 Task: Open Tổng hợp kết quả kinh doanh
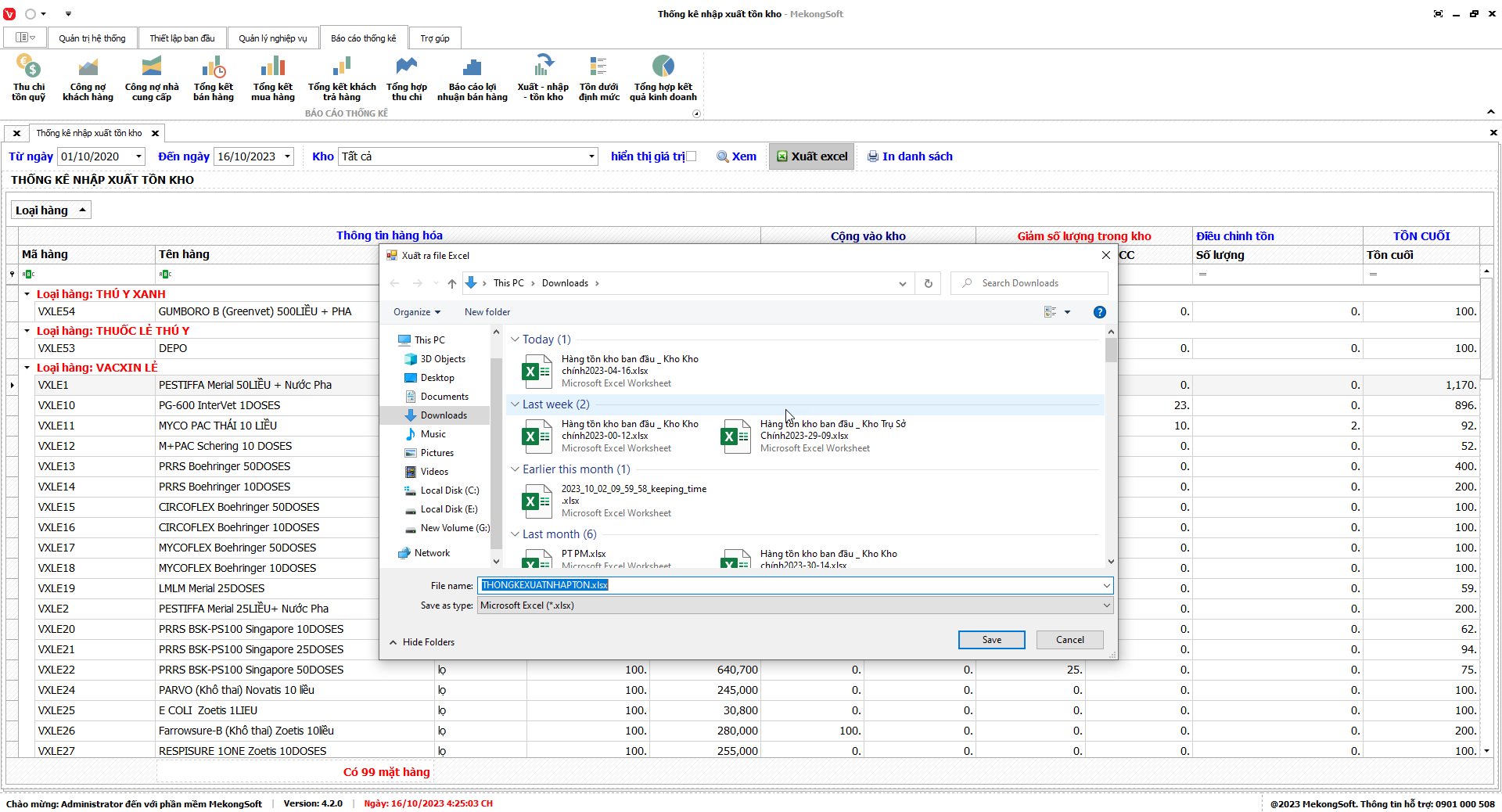click(x=663, y=78)
